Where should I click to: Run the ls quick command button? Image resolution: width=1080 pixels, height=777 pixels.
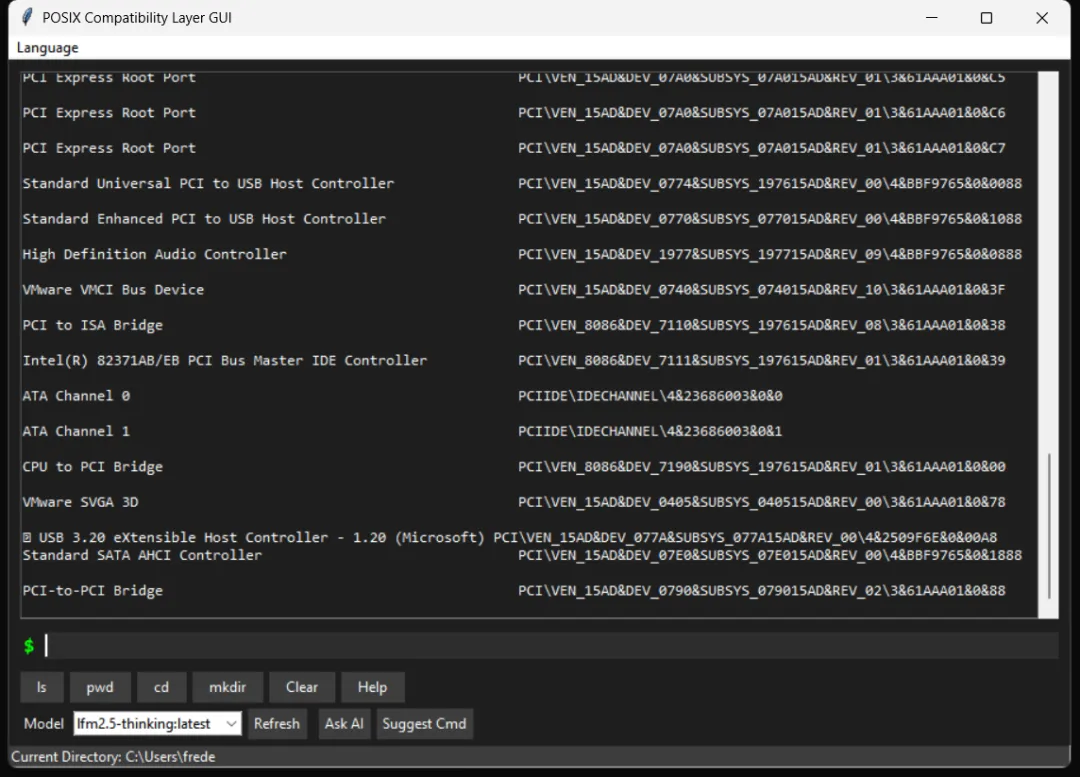click(x=42, y=687)
